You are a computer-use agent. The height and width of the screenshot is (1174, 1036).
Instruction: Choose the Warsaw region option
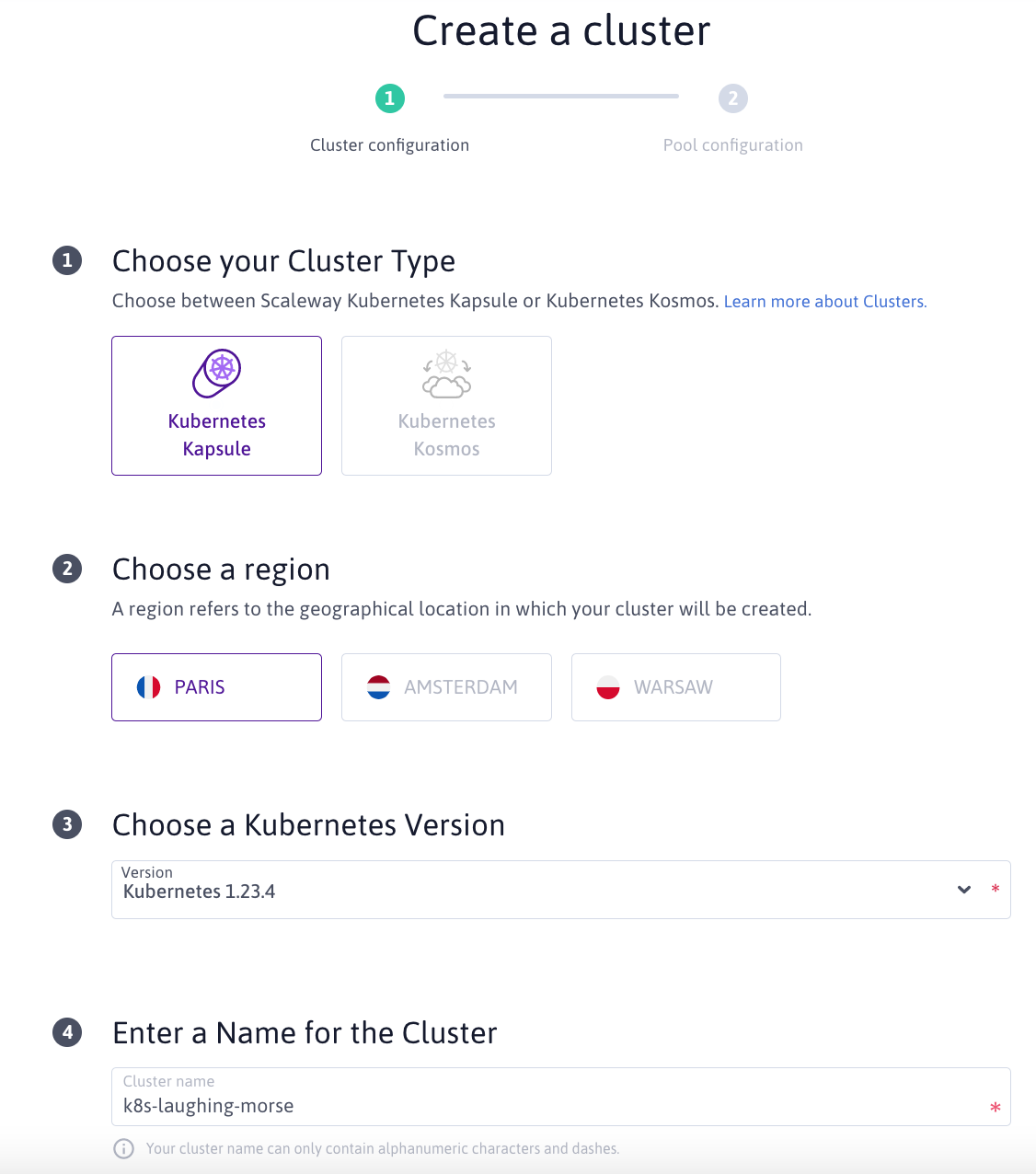[676, 687]
